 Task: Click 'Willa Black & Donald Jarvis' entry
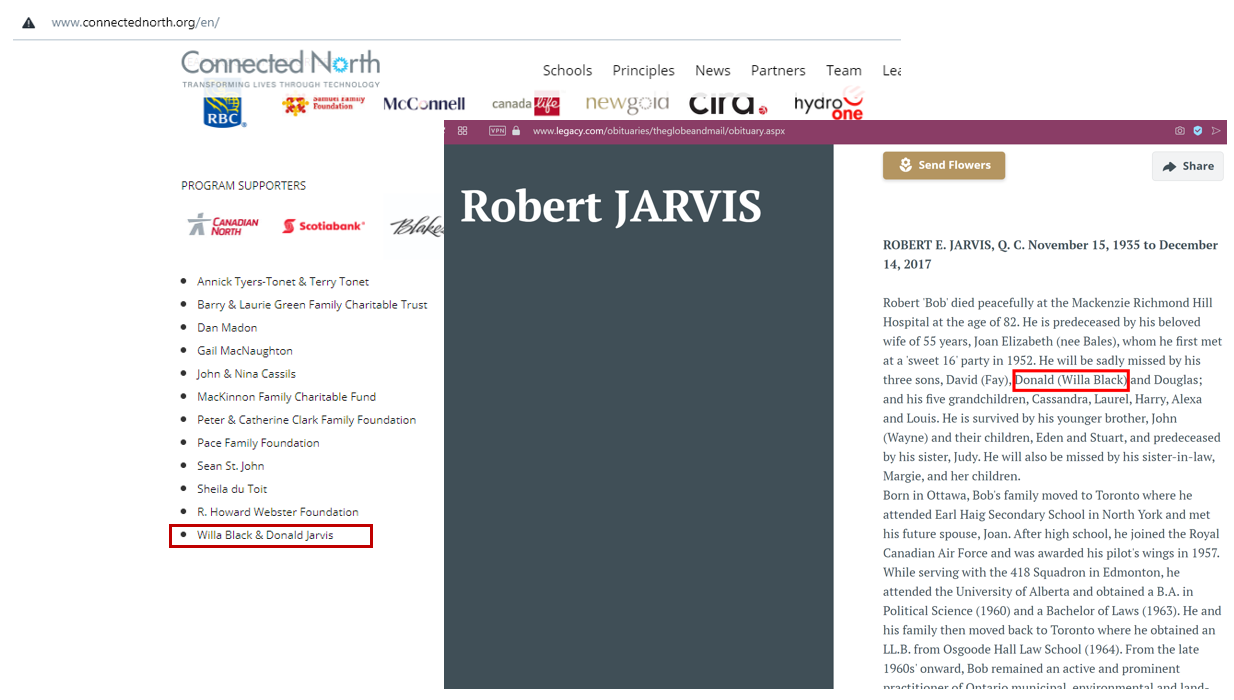click(265, 535)
